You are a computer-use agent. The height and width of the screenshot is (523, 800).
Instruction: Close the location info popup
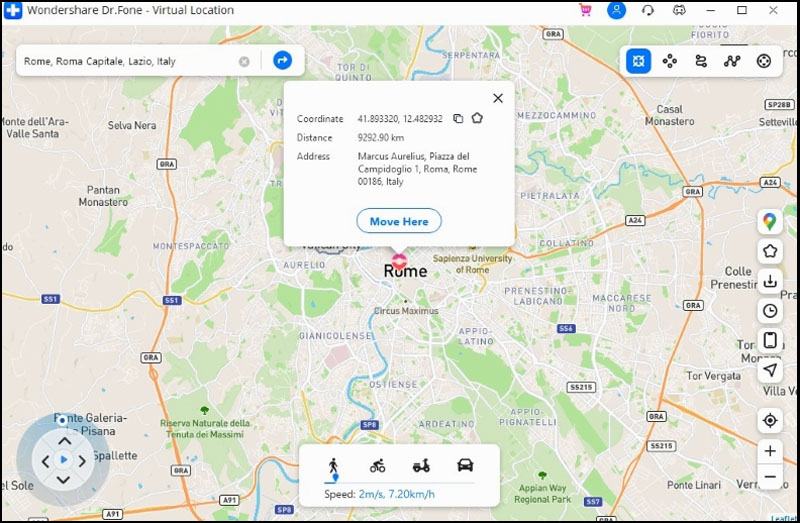point(498,98)
